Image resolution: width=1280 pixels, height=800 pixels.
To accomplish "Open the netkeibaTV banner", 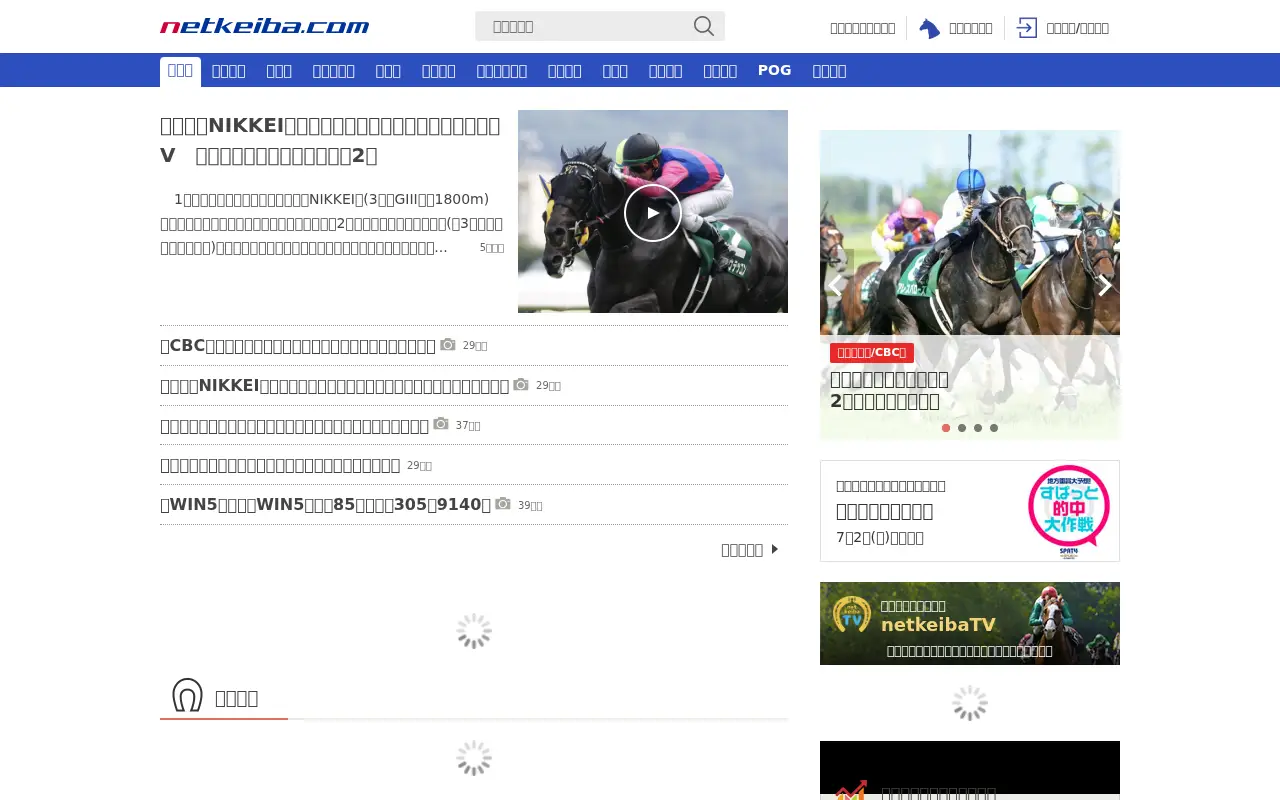I will [970, 623].
